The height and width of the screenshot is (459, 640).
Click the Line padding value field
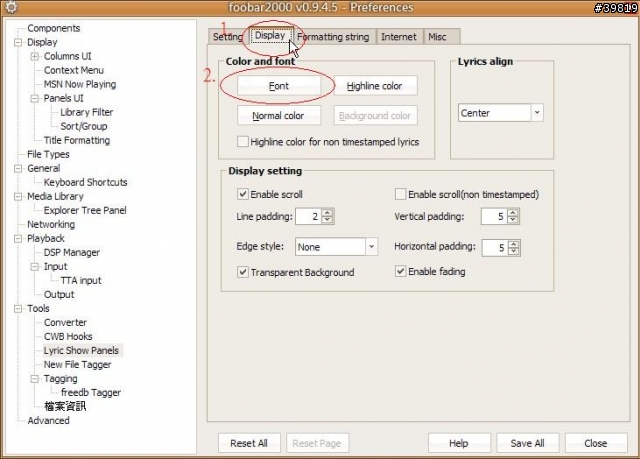pyautogui.click(x=308, y=216)
